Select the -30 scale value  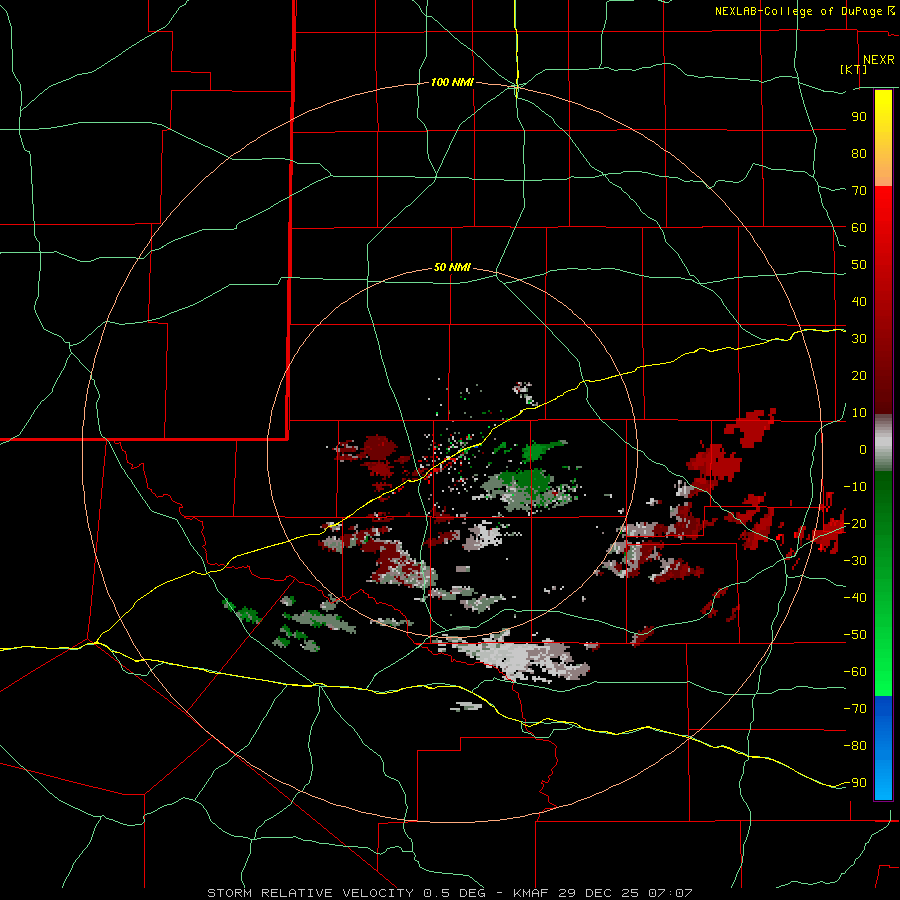click(855, 561)
